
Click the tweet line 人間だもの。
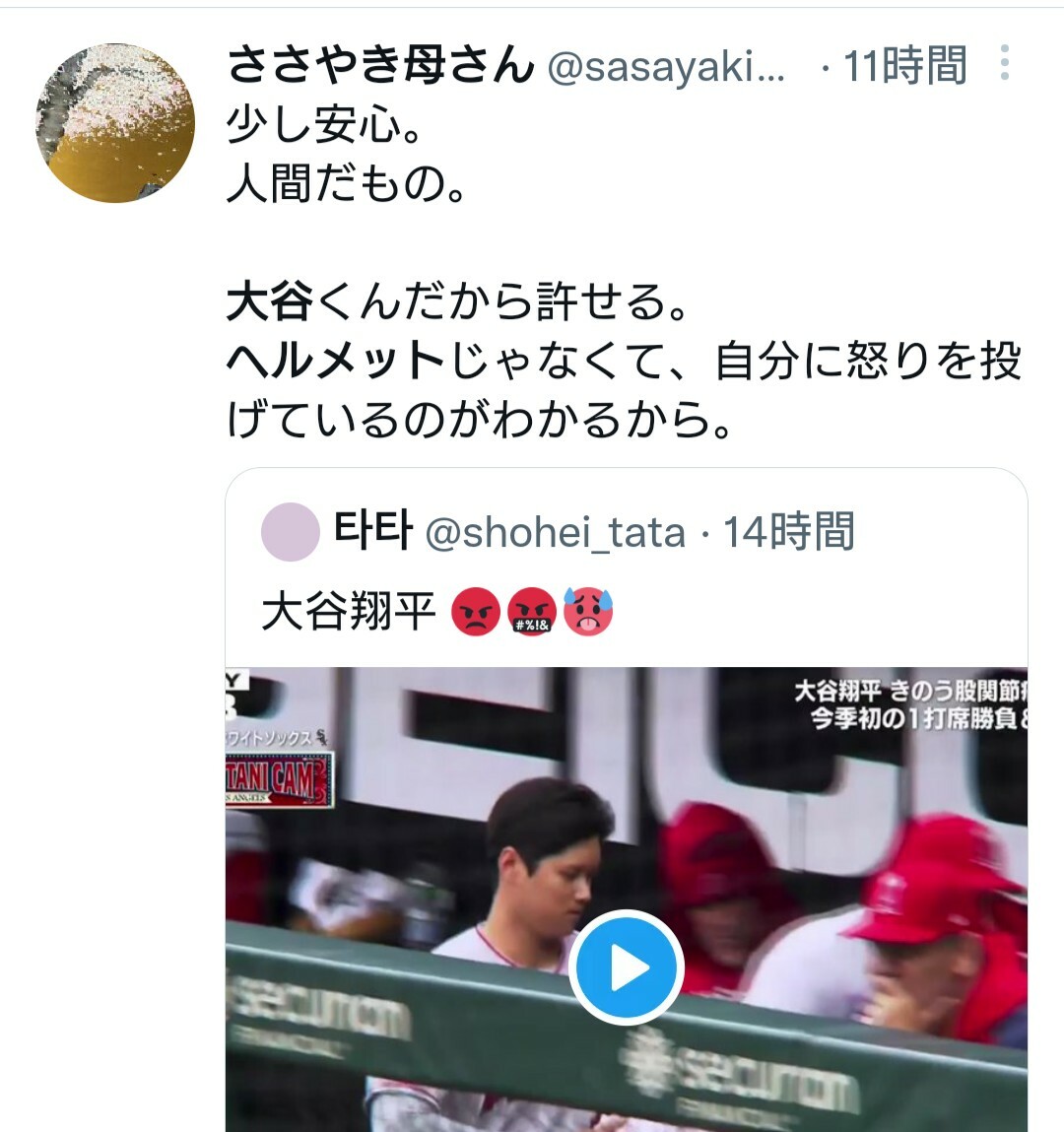point(347,183)
